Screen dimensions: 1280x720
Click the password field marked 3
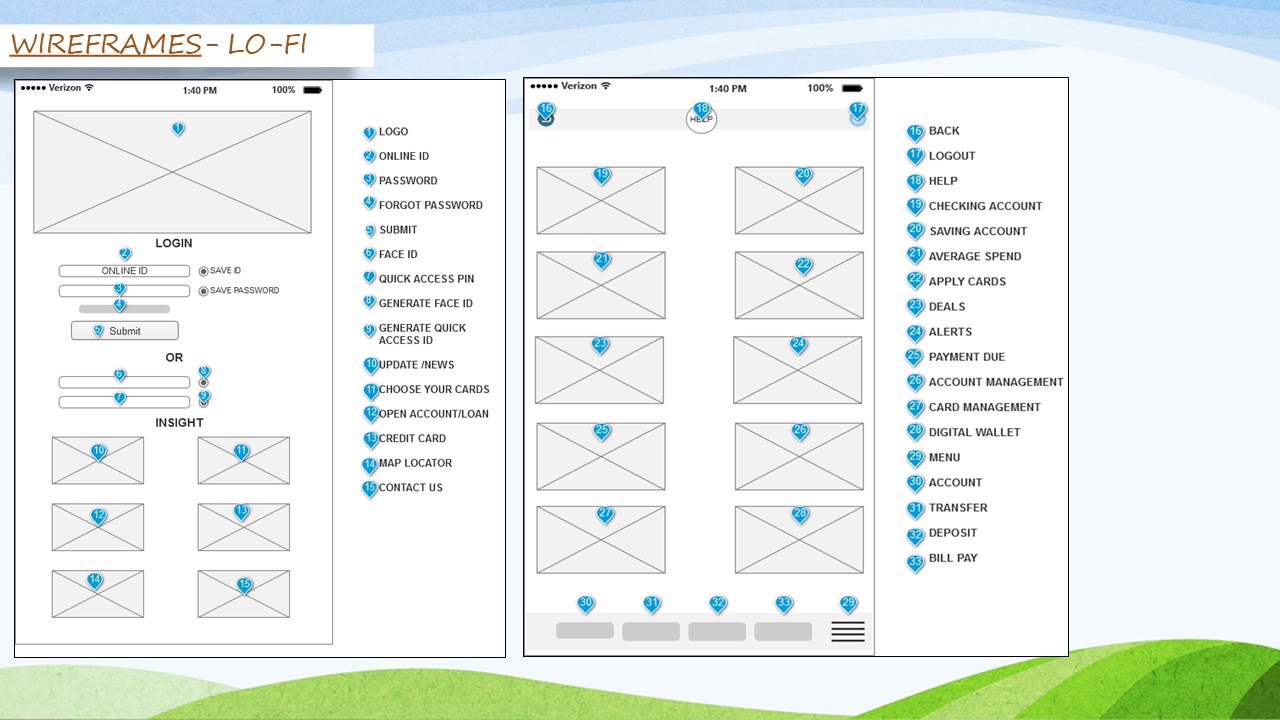[x=124, y=291]
